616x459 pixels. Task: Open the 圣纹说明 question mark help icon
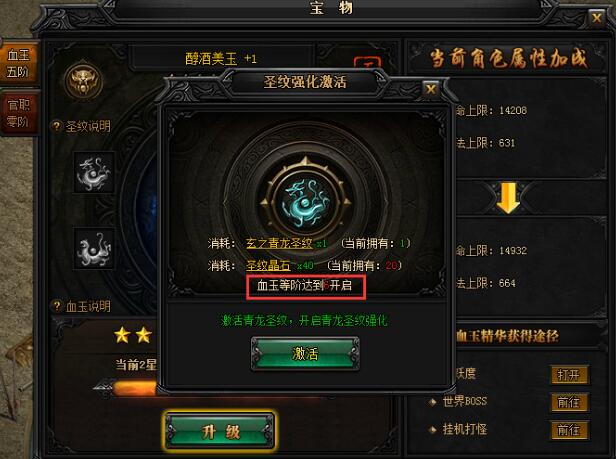coord(57,126)
